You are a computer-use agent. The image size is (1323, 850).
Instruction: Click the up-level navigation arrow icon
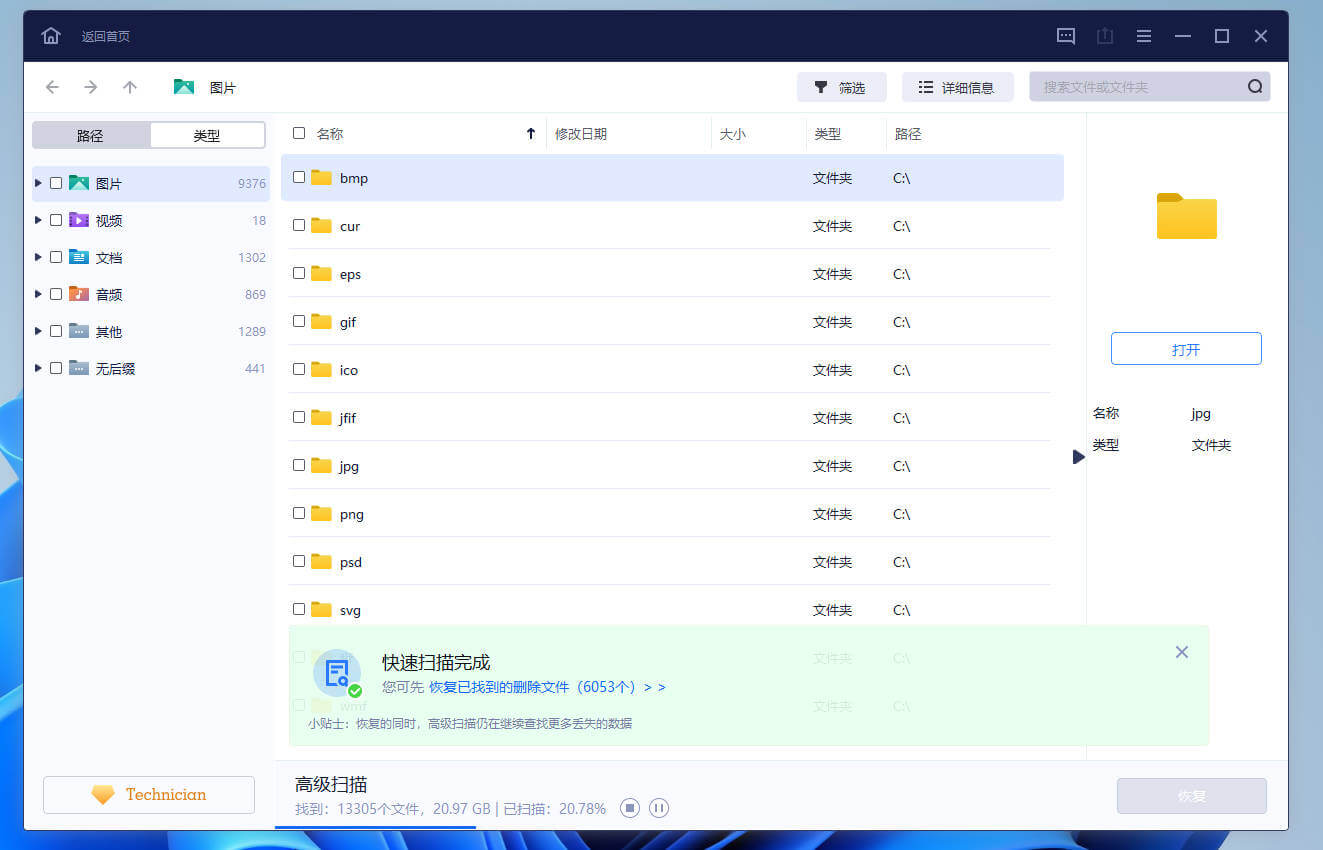click(x=129, y=87)
